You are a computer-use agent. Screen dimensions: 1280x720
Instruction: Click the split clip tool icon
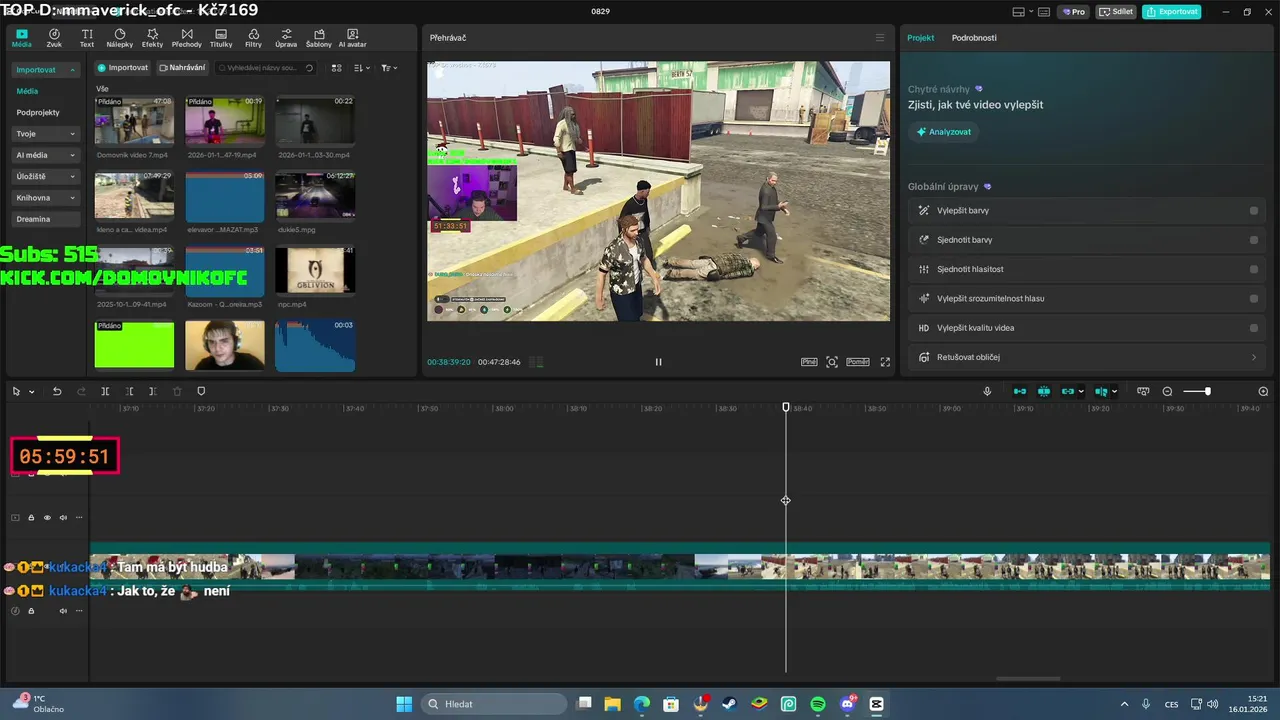coord(105,391)
